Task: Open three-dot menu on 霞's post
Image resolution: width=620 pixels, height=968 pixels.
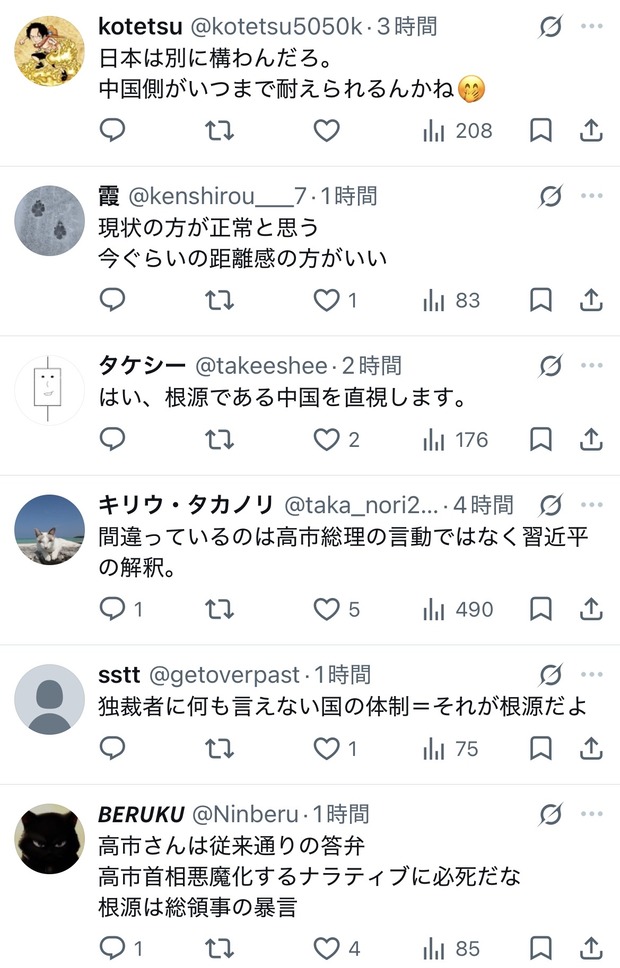Action: pyautogui.click(x=592, y=196)
